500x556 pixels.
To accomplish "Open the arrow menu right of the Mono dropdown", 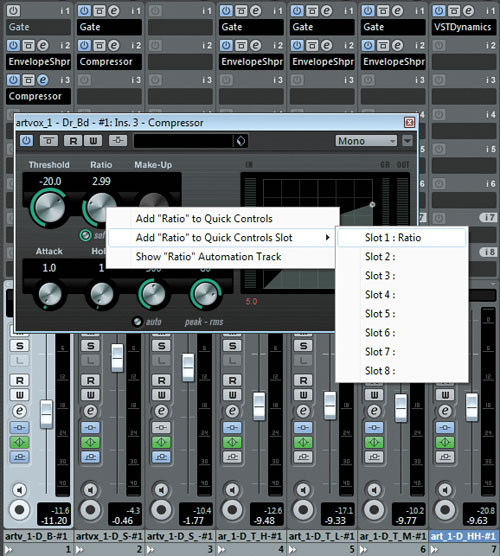I will [x=407, y=141].
